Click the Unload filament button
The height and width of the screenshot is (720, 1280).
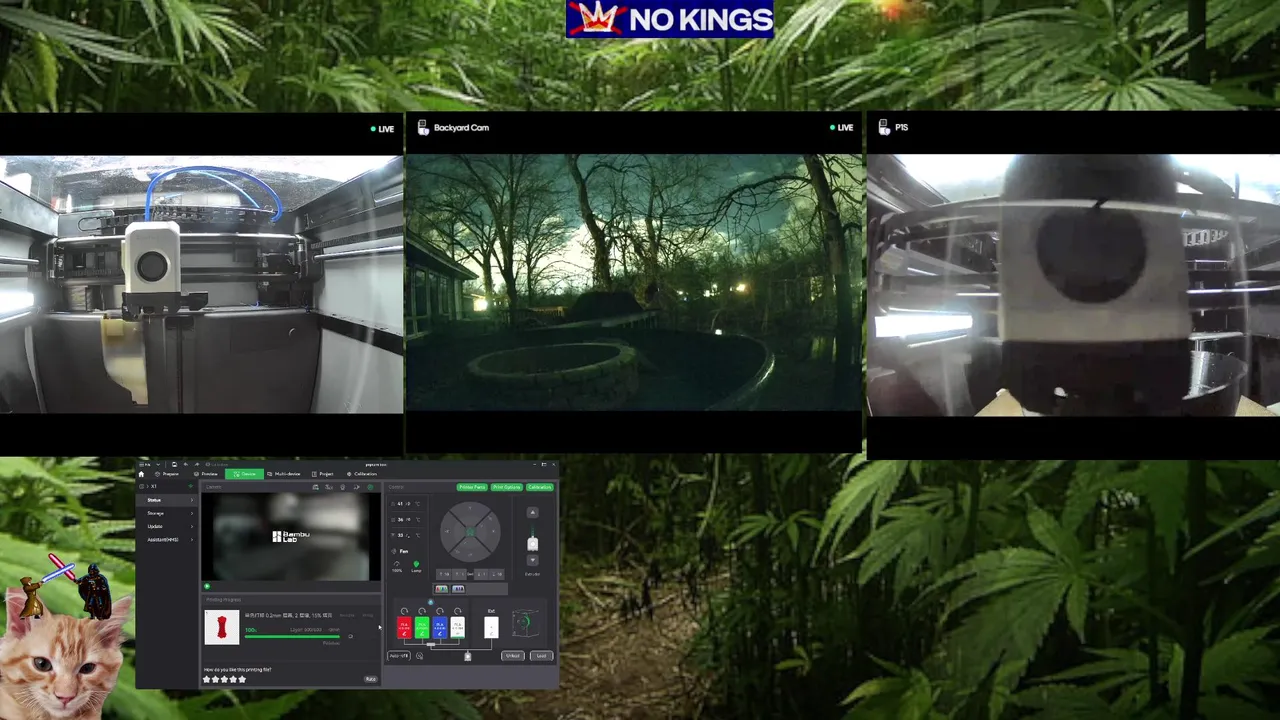click(x=513, y=656)
